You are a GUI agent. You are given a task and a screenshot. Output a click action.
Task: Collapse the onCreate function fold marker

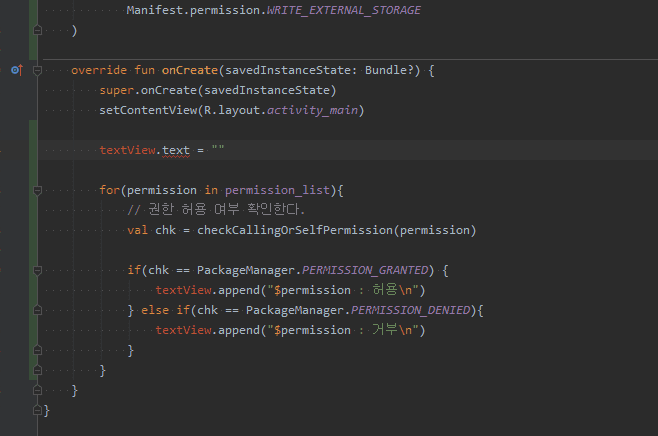[x=37, y=70]
